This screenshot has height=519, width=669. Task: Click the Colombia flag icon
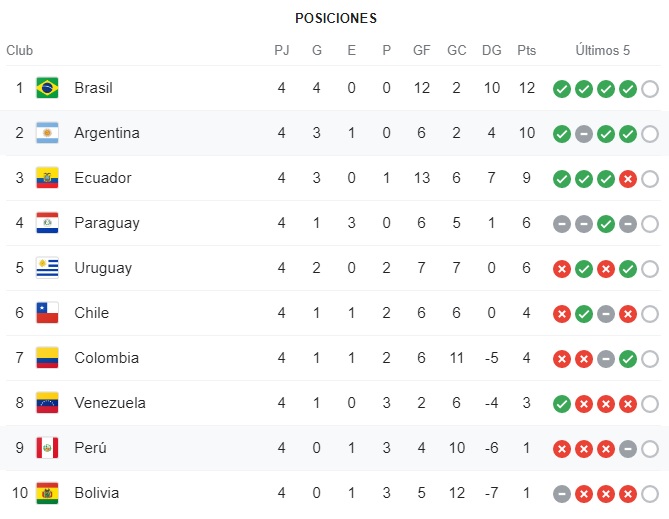47,358
